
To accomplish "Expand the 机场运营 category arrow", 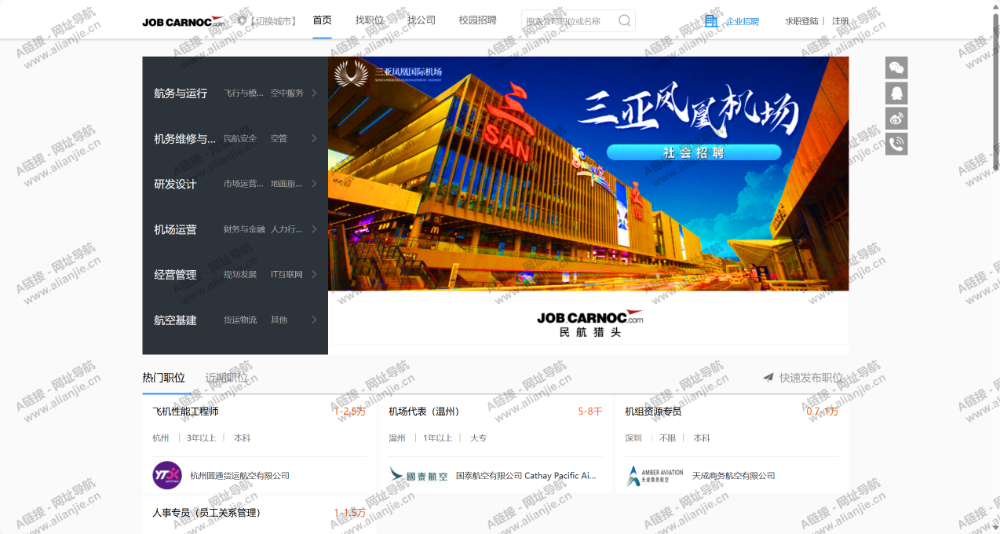I will [x=314, y=229].
